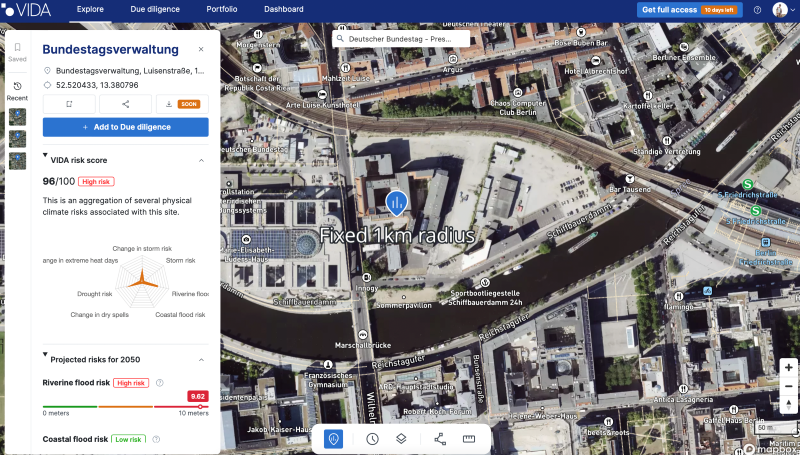Screen dimensions: 800x455
Task: Click Get full access button
Action: point(689,10)
